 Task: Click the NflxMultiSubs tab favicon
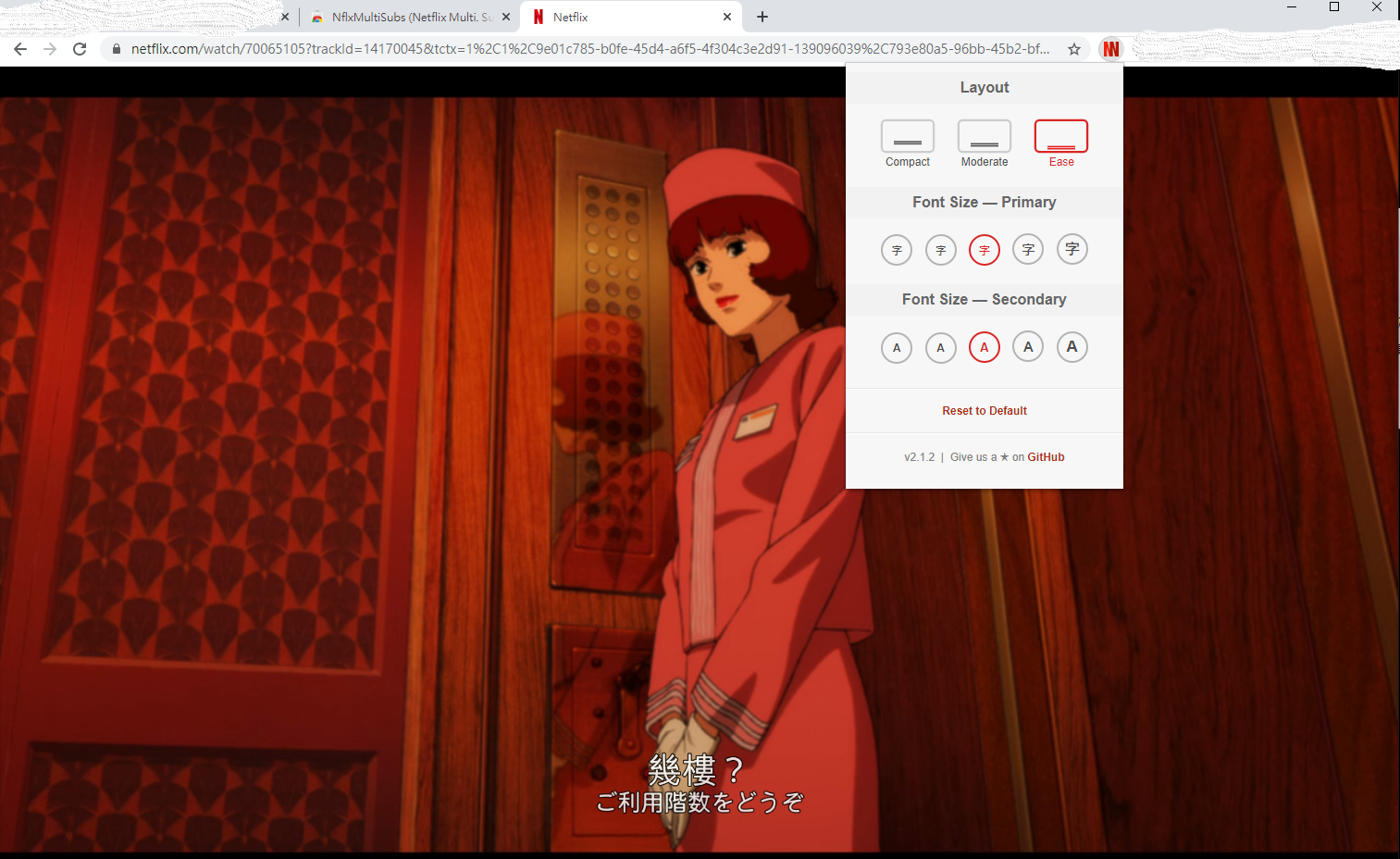[x=317, y=17]
